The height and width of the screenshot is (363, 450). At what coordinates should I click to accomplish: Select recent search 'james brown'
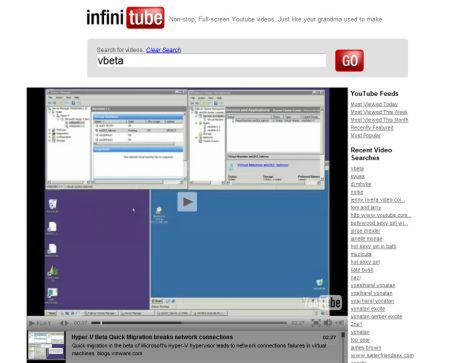(x=366, y=348)
